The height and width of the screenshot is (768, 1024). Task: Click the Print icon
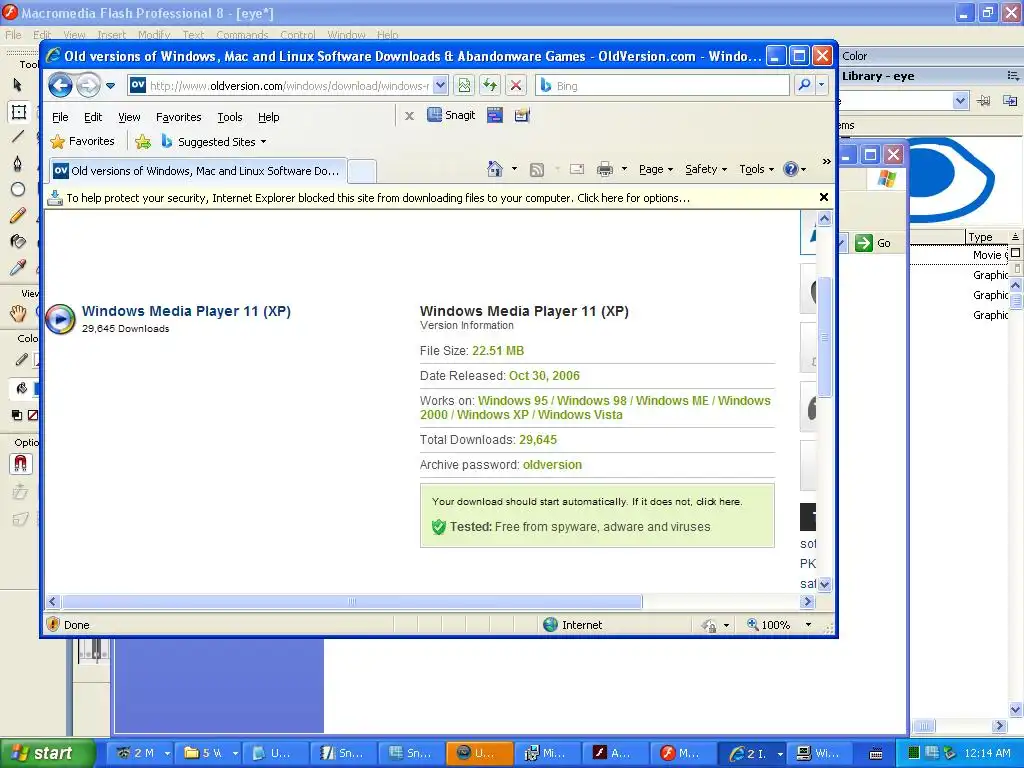[x=605, y=169]
